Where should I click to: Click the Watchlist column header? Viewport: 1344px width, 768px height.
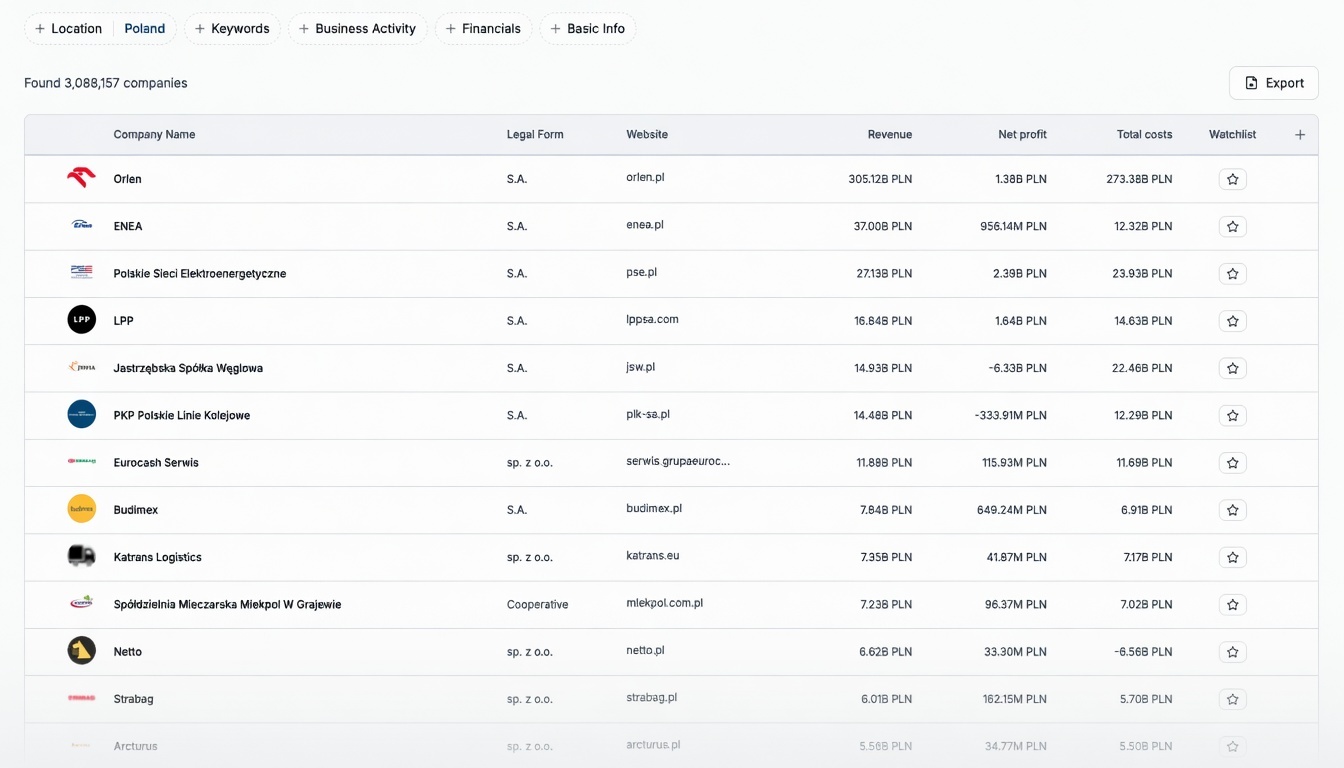1232,135
